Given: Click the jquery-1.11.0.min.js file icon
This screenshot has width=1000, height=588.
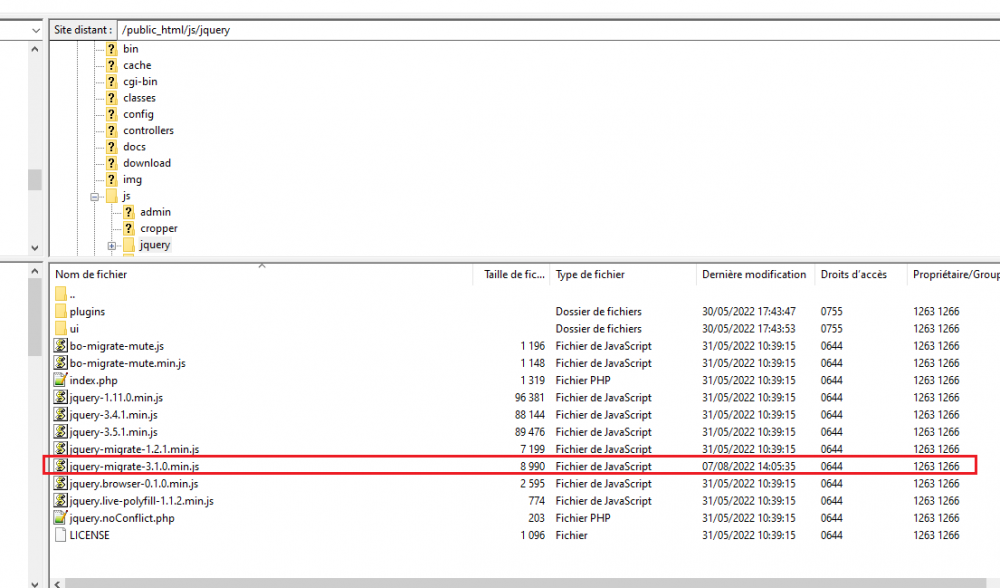Looking at the screenshot, I should click(x=61, y=397).
